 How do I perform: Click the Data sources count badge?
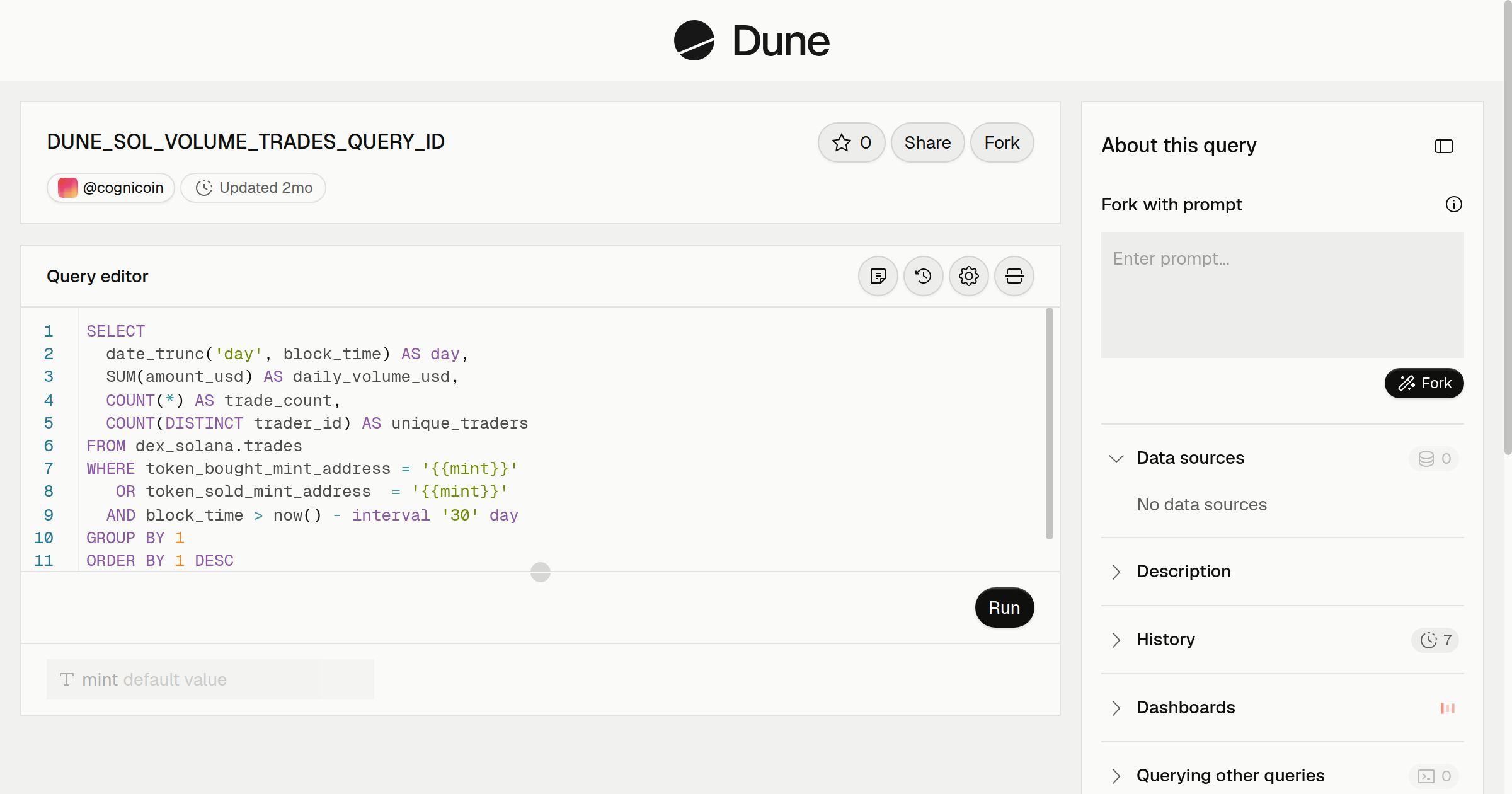click(x=1434, y=458)
